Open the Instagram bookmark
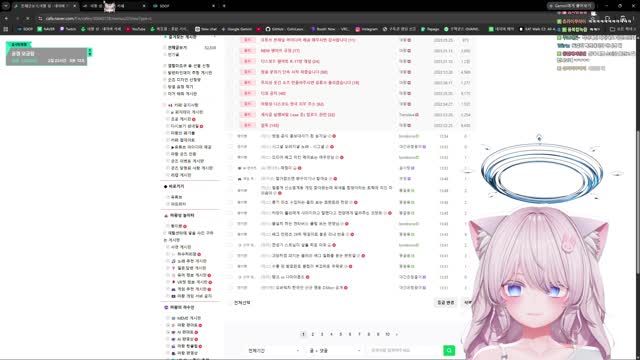This screenshot has width=640, height=360. (366, 29)
